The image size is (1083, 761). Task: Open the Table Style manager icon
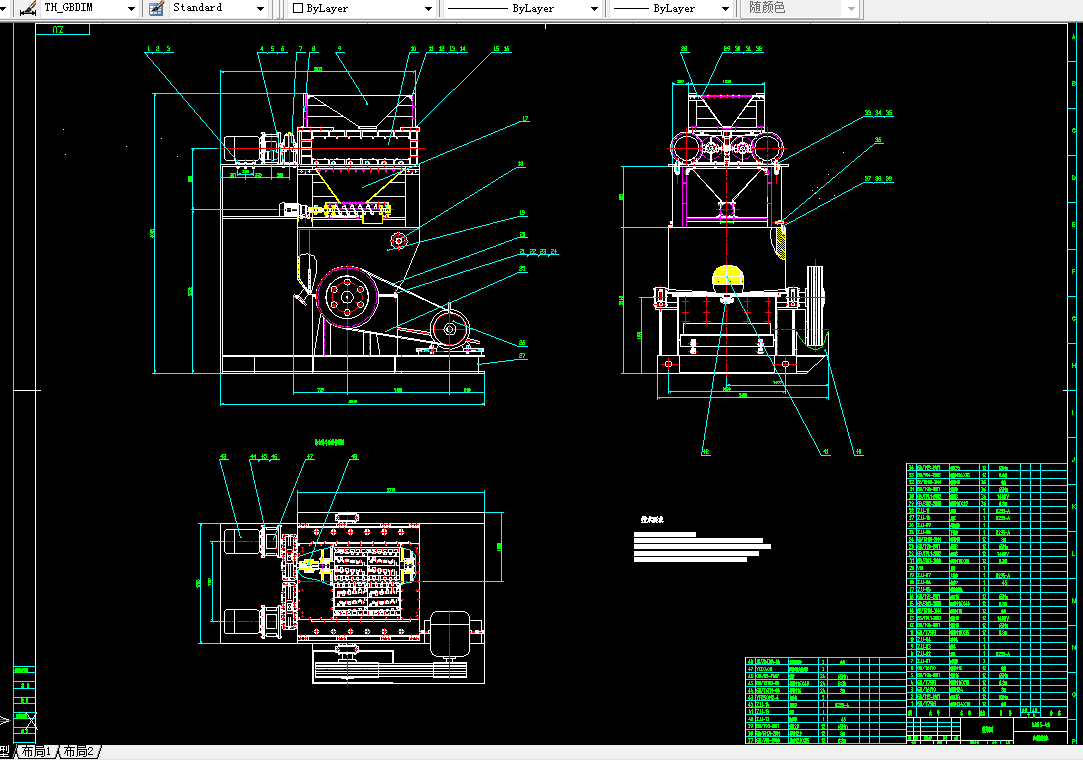[x=157, y=8]
